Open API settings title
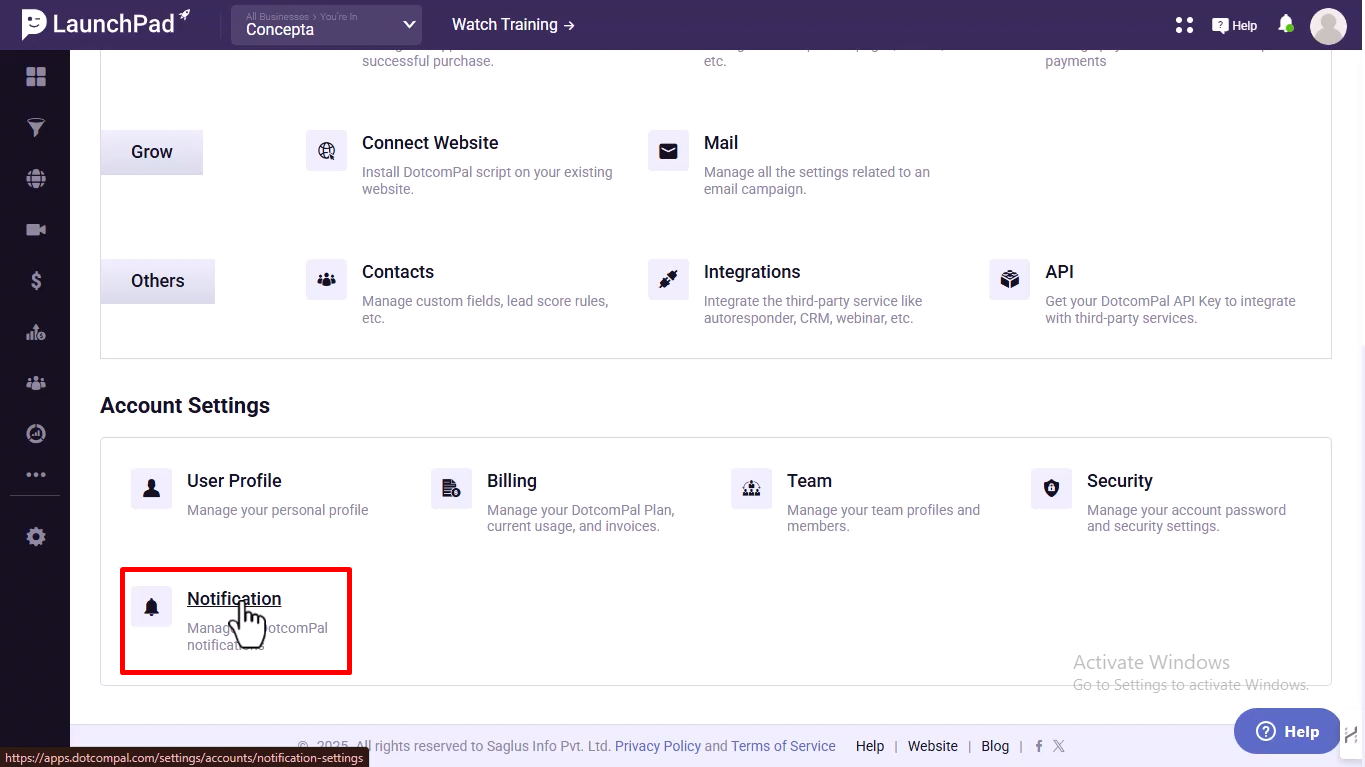 tap(1060, 272)
